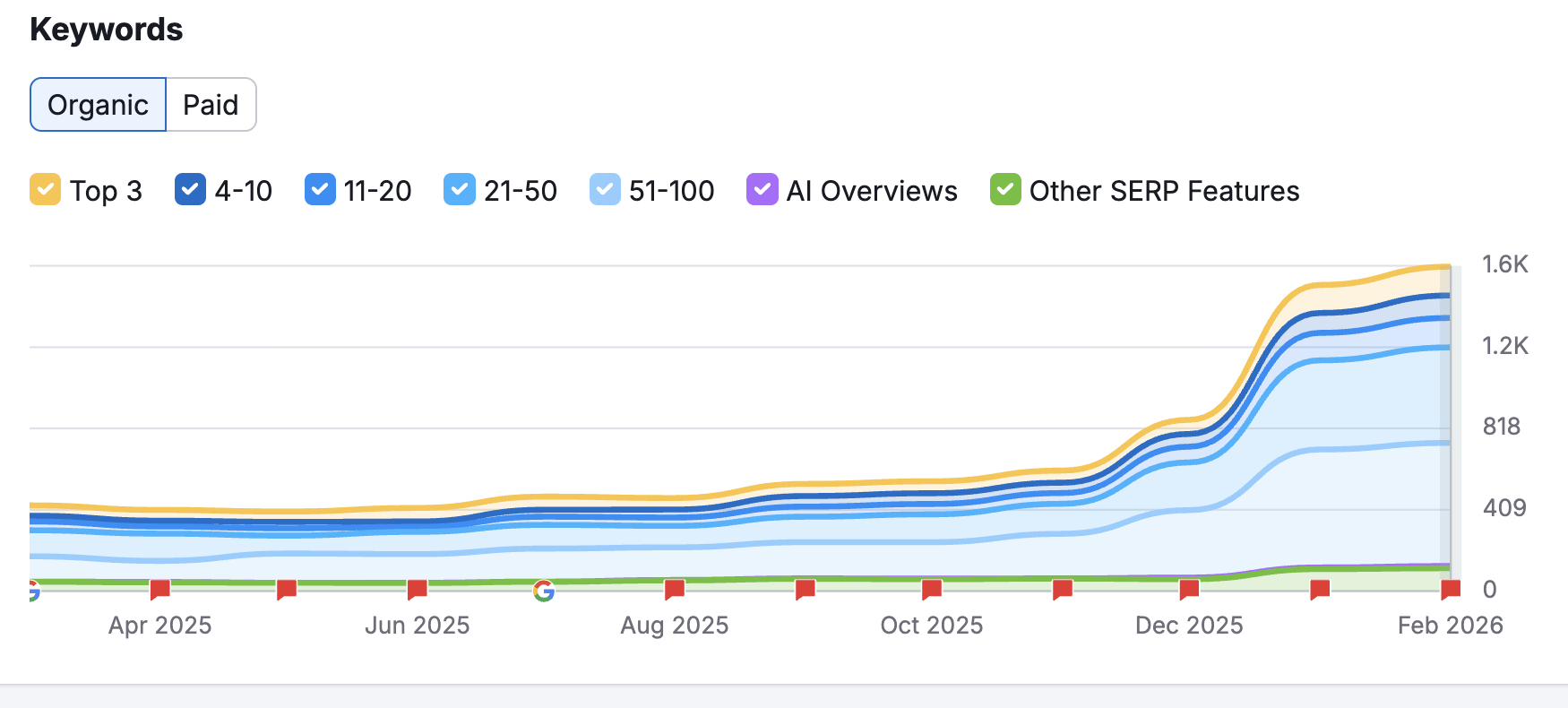Open the red note flag at Dec 2025
Image resolution: width=1568 pixels, height=708 pixels.
(1189, 590)
